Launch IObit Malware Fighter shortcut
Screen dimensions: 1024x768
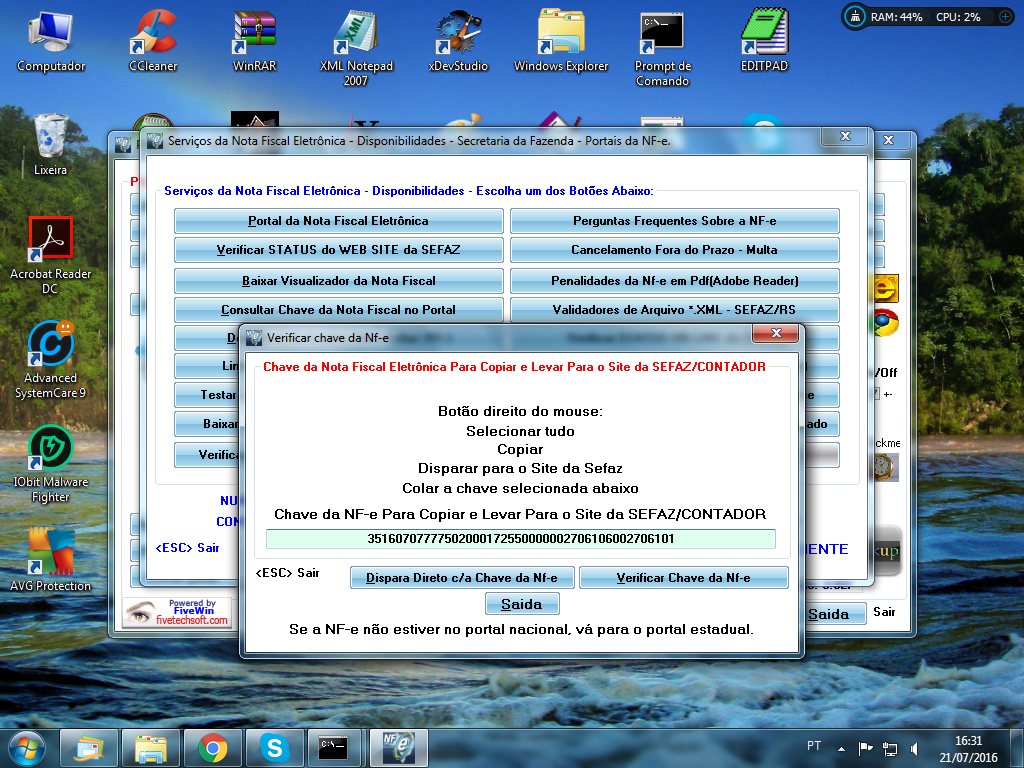tap(51, 448)
